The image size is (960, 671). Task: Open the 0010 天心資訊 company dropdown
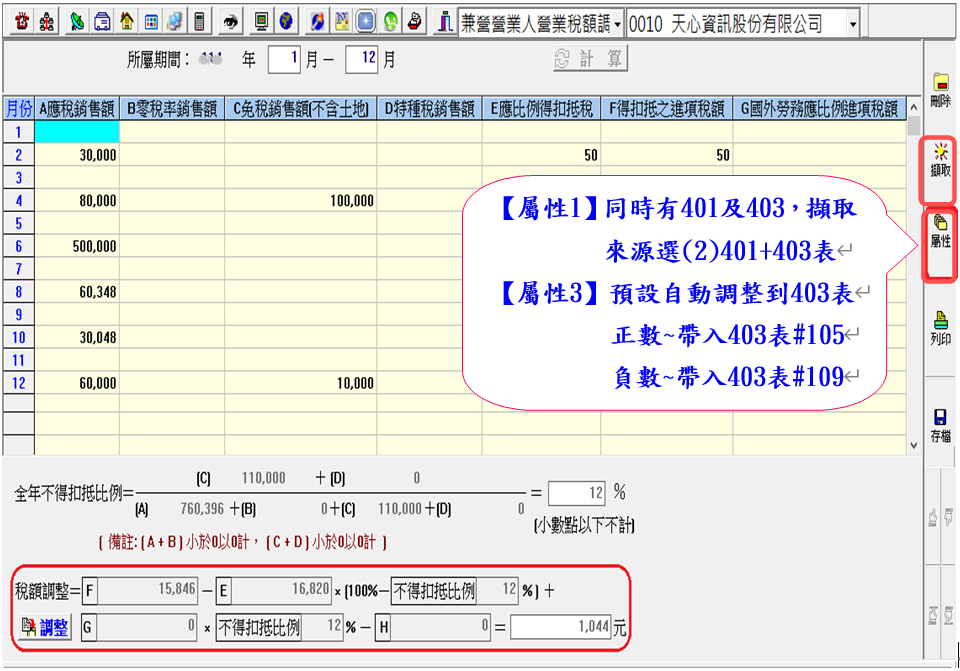851,23
